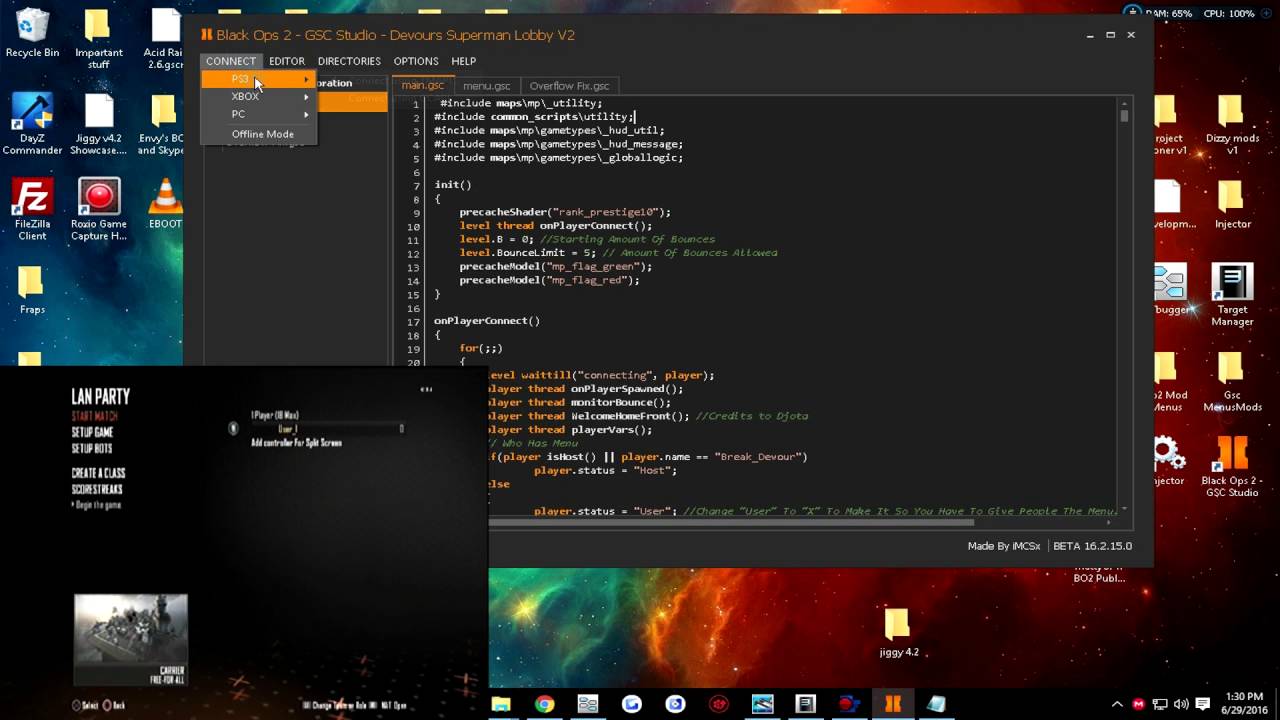Open the CONNECT menu
This screenshot has width=1280, height=720.
pos(231,61)
